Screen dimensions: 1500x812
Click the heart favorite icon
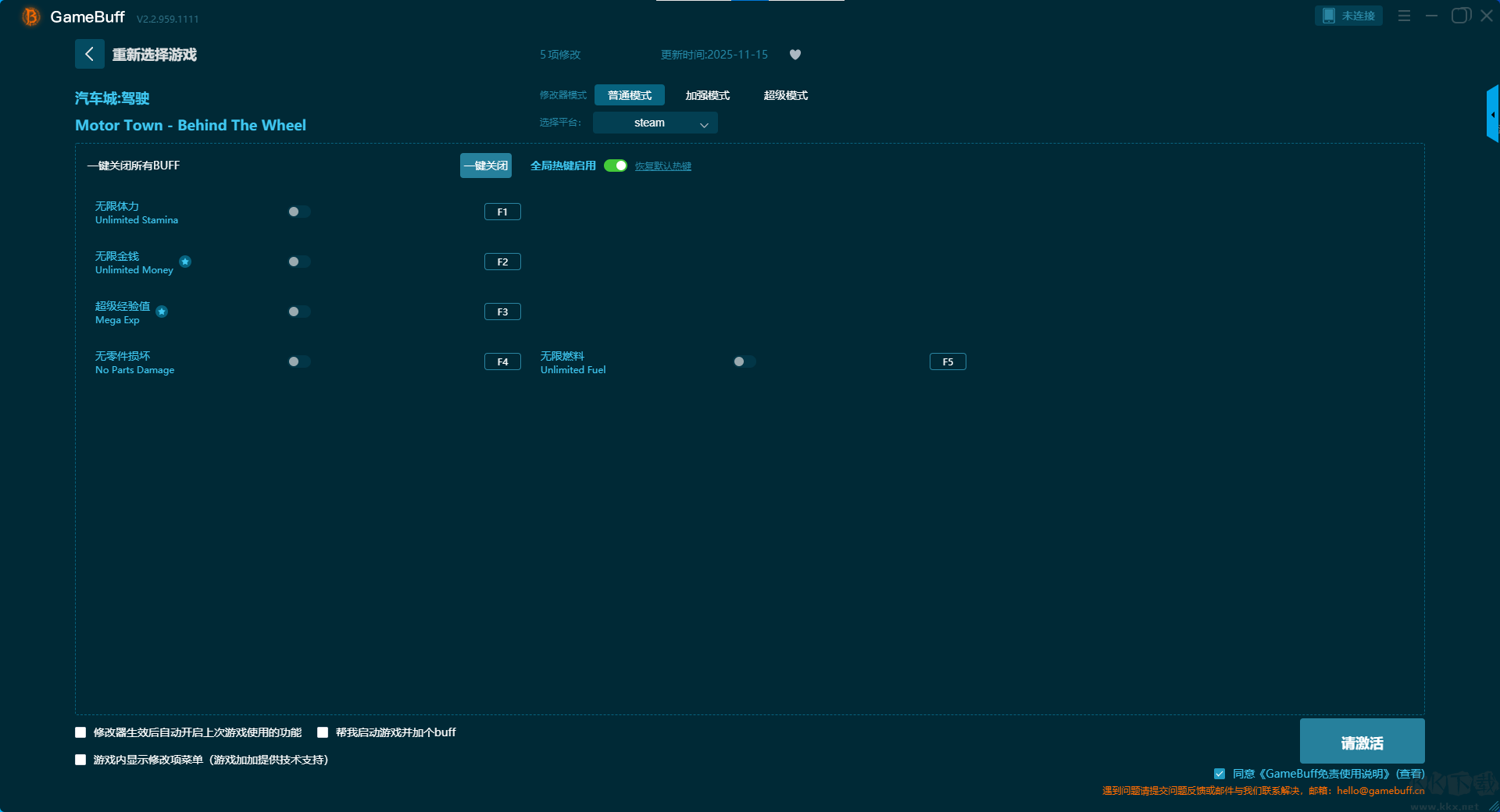(x=795, y=55)
